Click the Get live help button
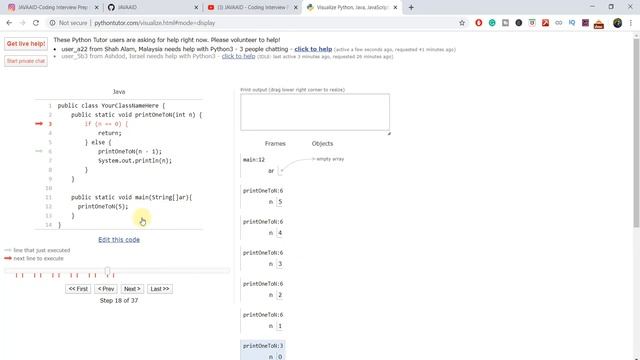Screen dimensions: 640x360 [26, 44]
